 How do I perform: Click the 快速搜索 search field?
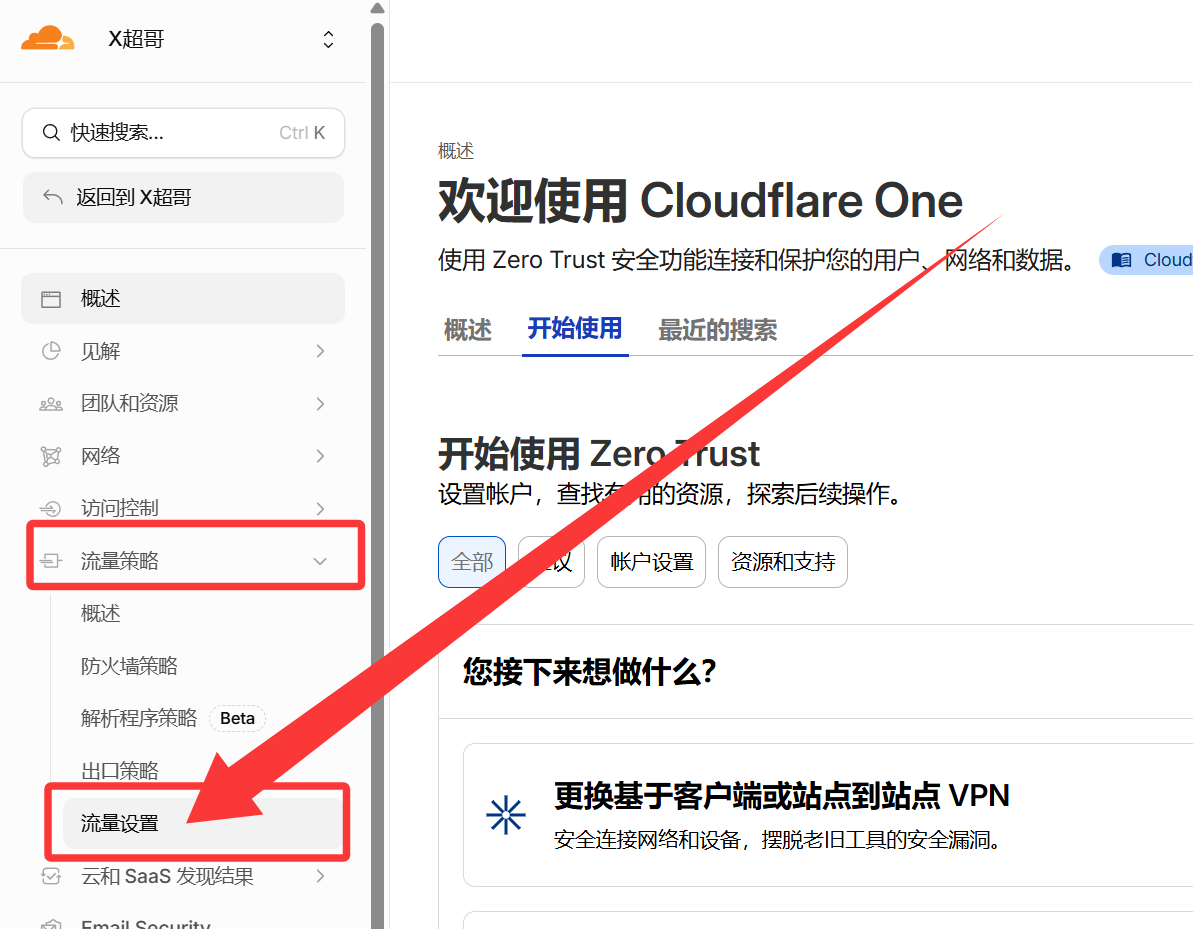click(x=183, y=133)
